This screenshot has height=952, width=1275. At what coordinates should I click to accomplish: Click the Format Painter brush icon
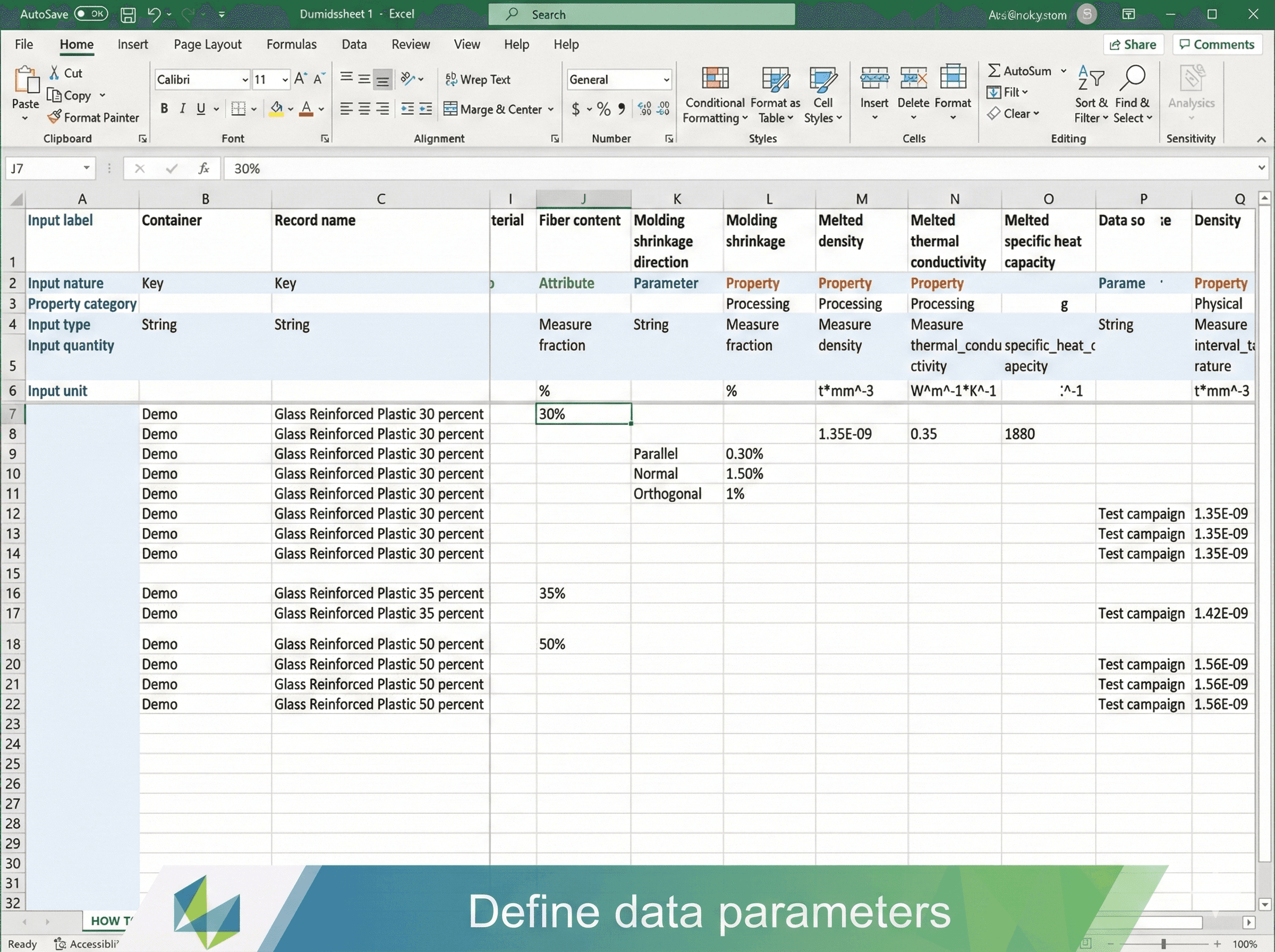[x=54, y=117]
